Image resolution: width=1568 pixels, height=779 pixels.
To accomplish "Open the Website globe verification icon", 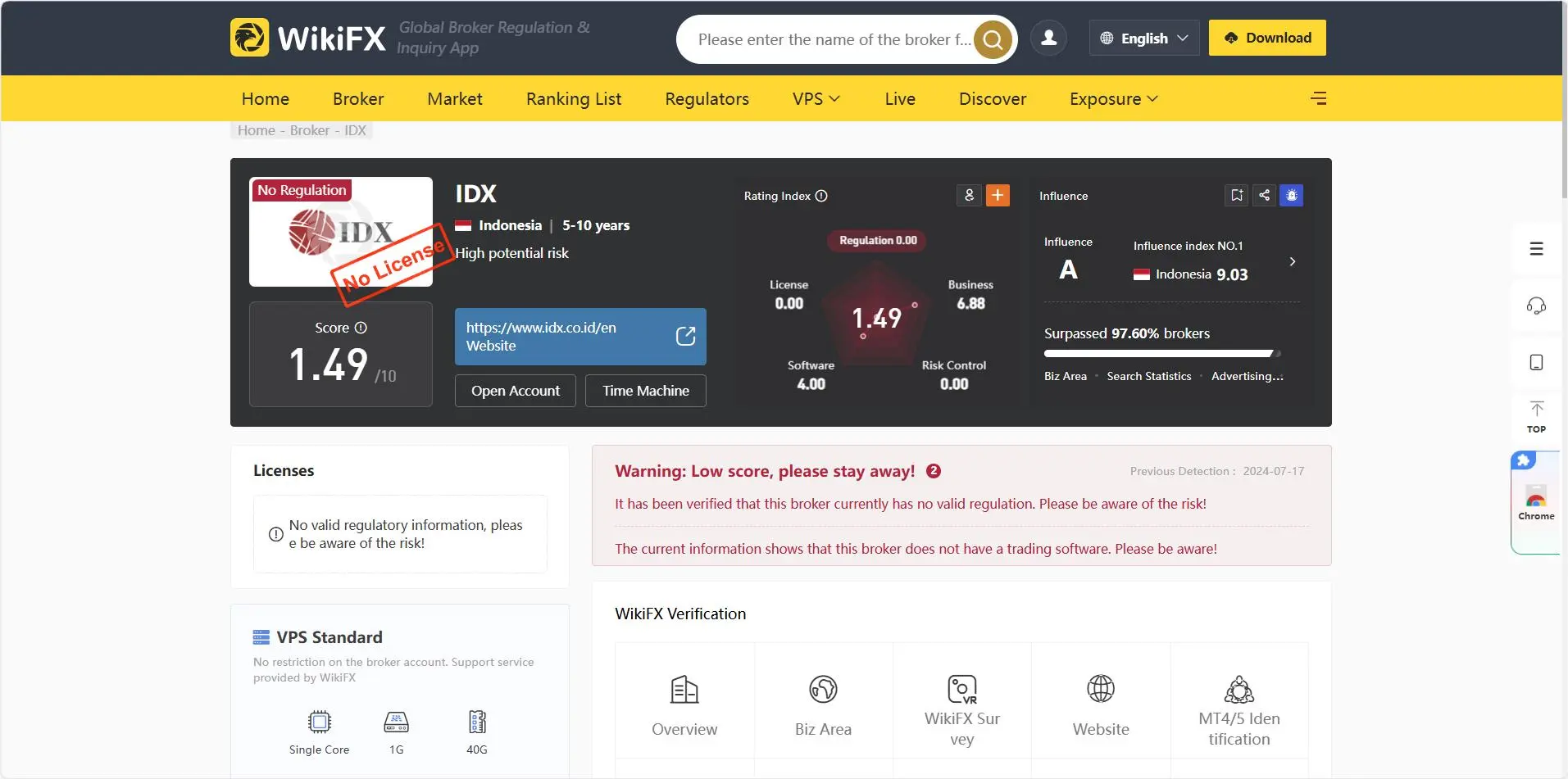I will [x=1101, y=690].
